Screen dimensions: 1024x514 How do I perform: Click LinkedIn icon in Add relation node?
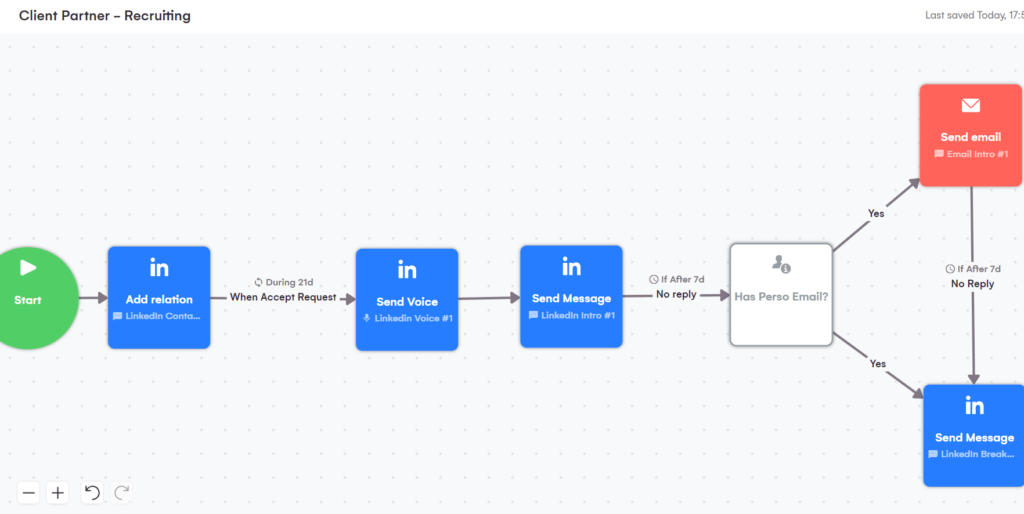(x=159, y=268)
